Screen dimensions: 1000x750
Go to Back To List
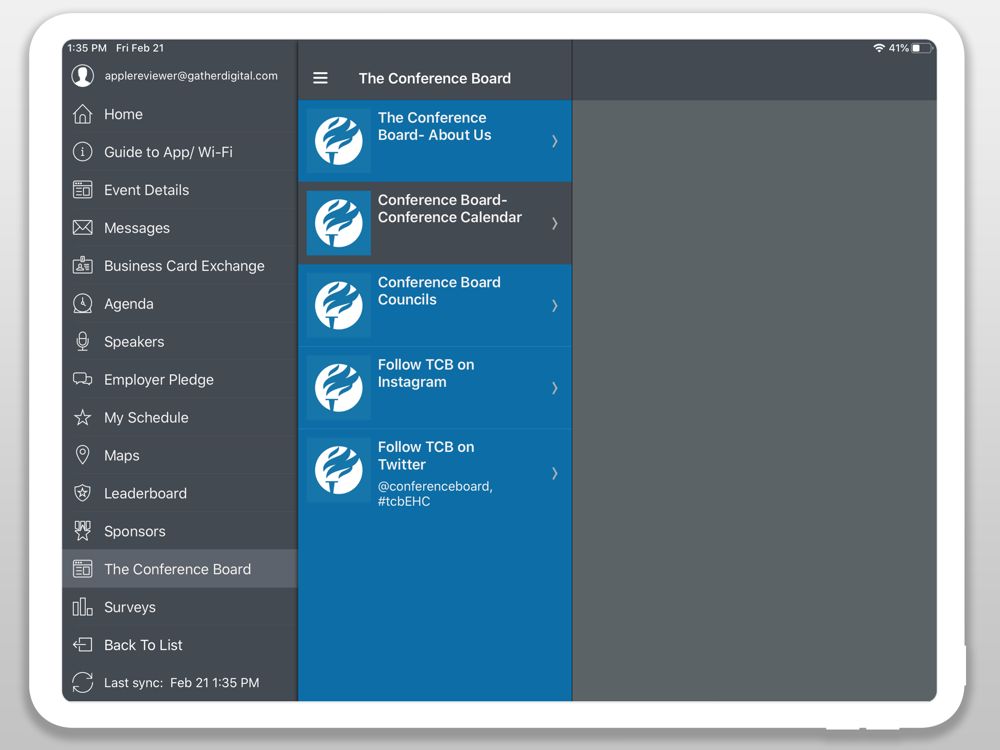[x=180, y=645]
